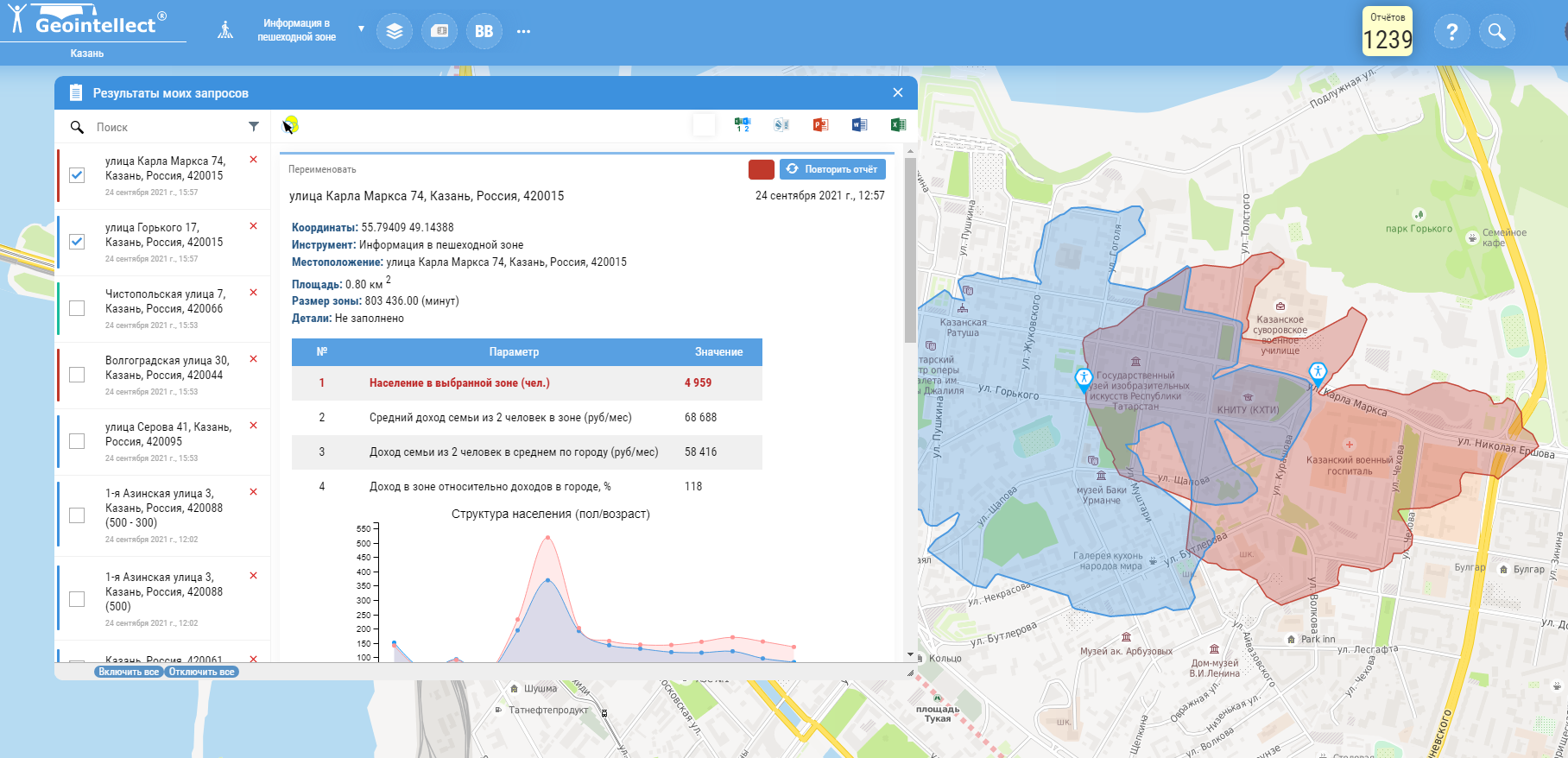Click Средний доход семьи row value 68 688

(700, 418)
